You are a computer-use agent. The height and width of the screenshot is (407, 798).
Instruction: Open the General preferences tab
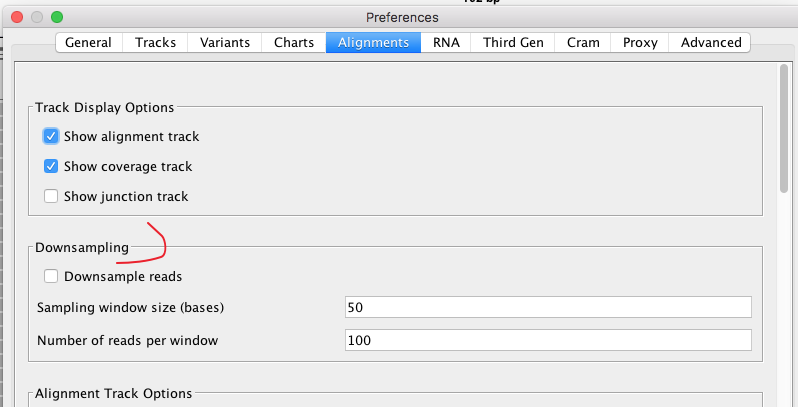point(89,42)
